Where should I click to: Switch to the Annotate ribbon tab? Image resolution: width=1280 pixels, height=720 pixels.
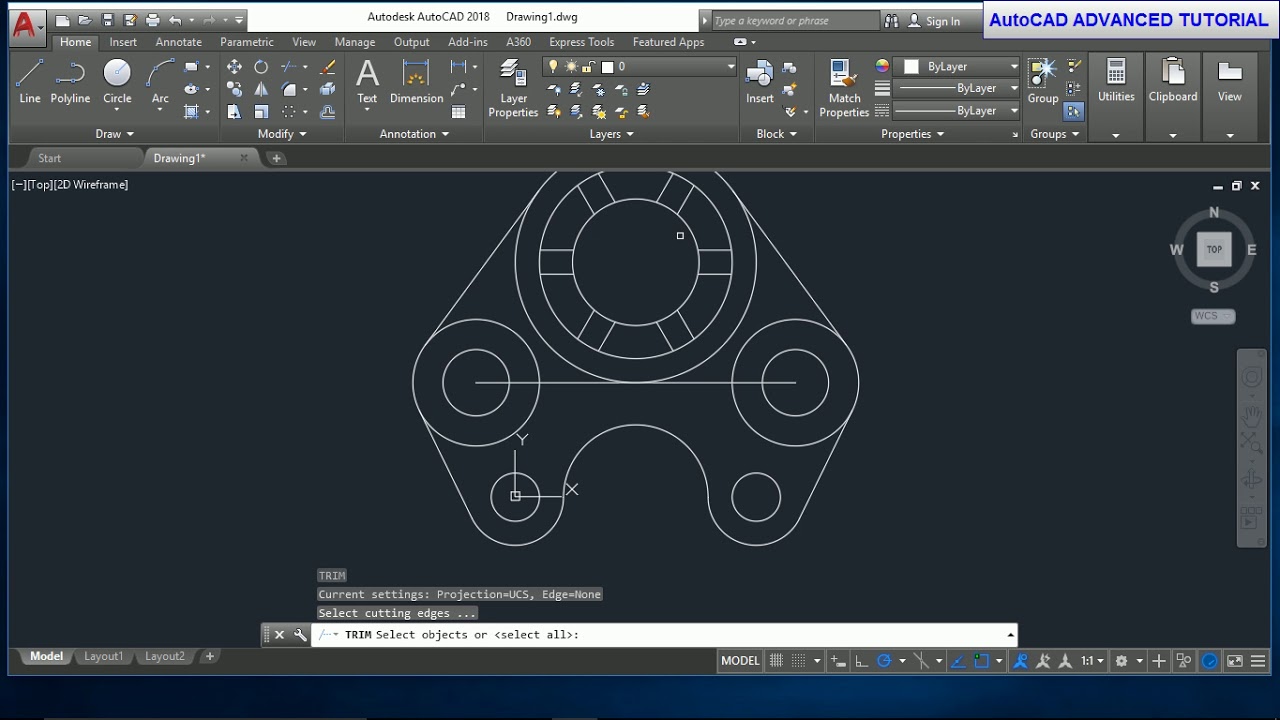[x=178, y=42]
